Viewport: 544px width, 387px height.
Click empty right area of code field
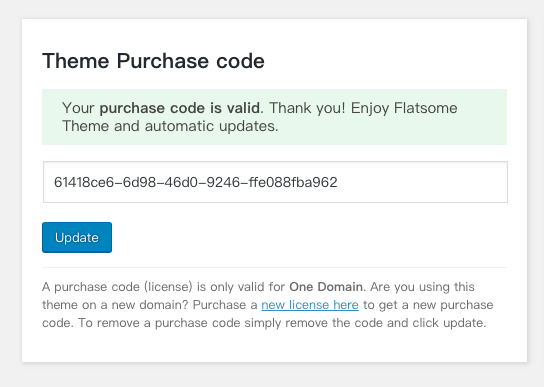pos(423,182)
